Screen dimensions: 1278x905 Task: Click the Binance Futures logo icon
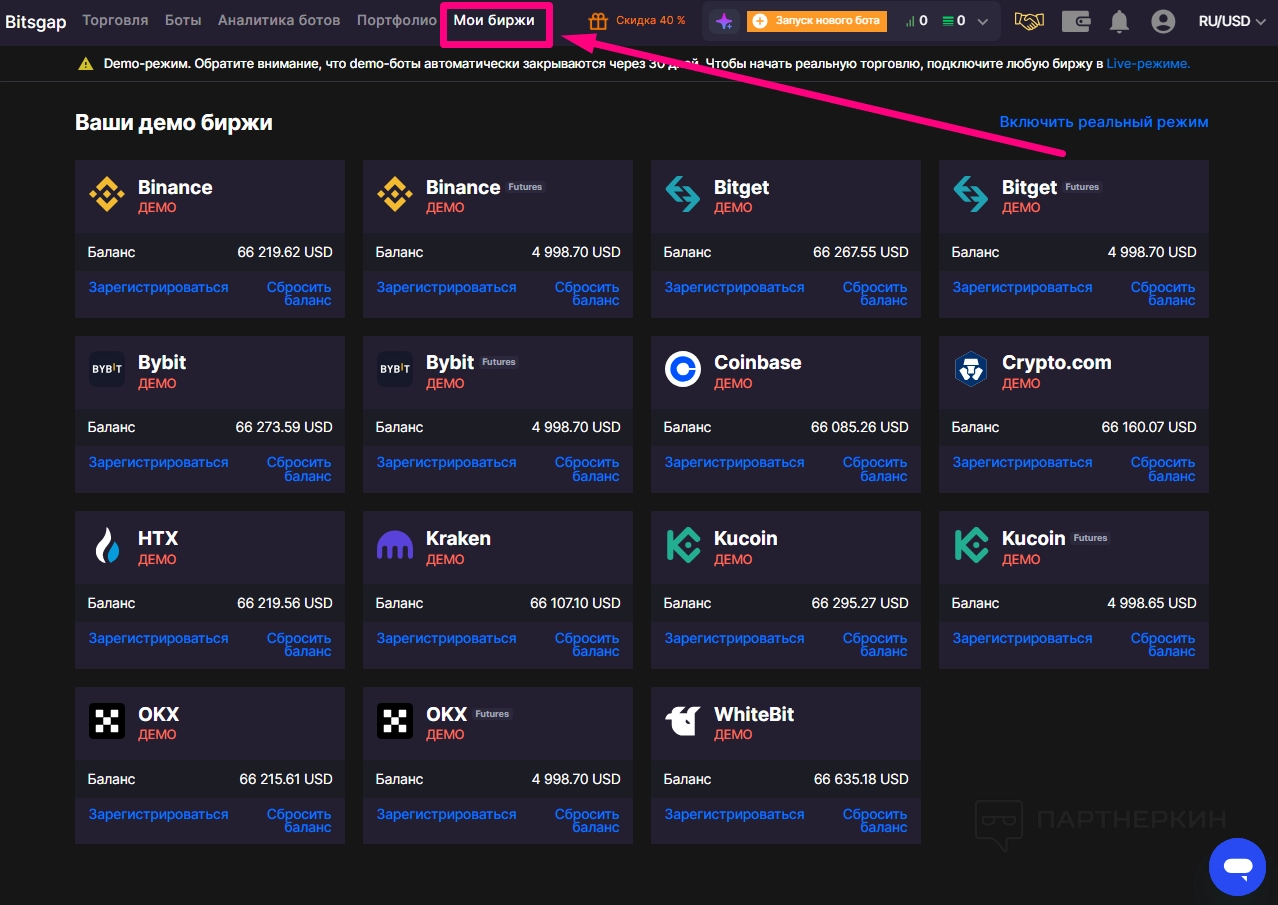pyautogui.click(x=395, y=194)
